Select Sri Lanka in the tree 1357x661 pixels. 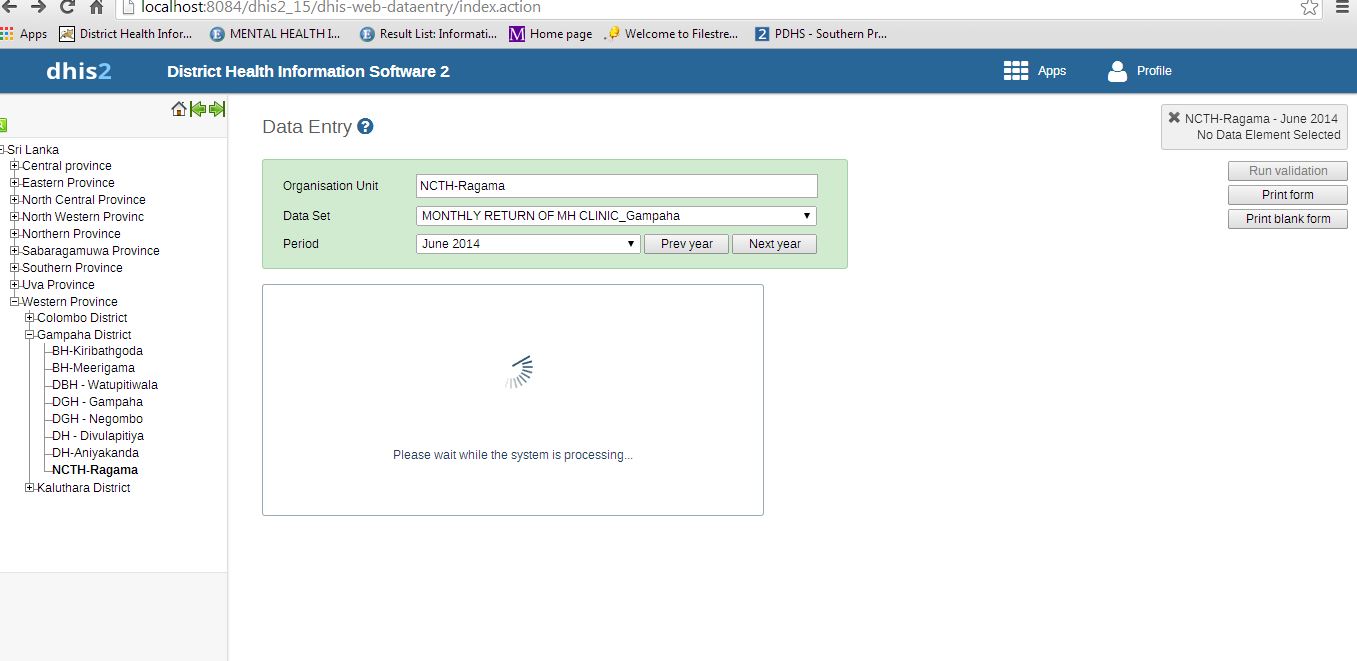pyautogui.click(x=33, y=150)
